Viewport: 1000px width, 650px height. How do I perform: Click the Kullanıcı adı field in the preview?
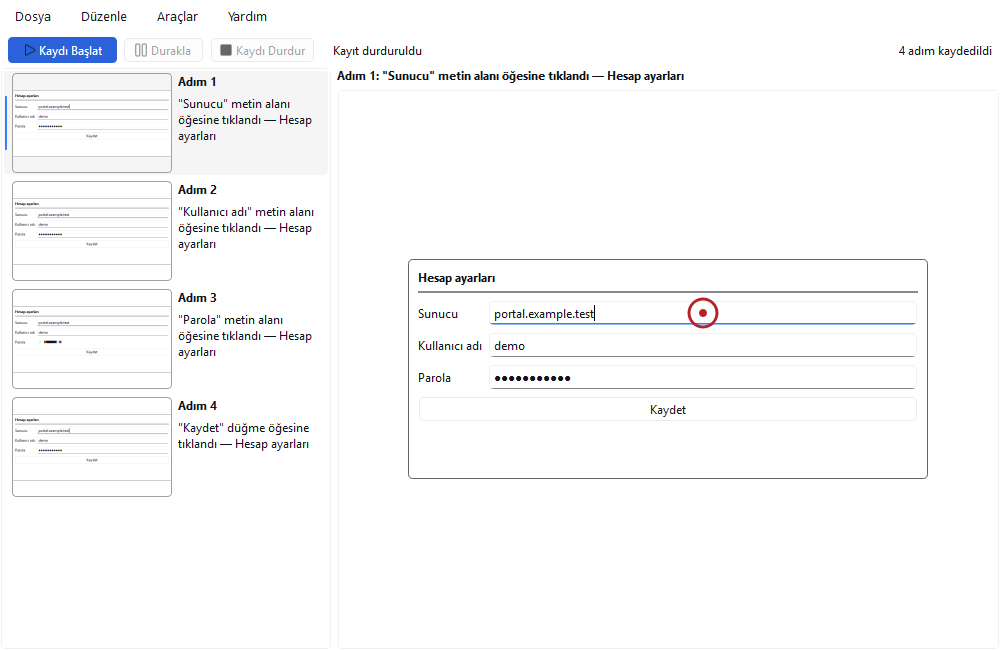tap(703, 345)
